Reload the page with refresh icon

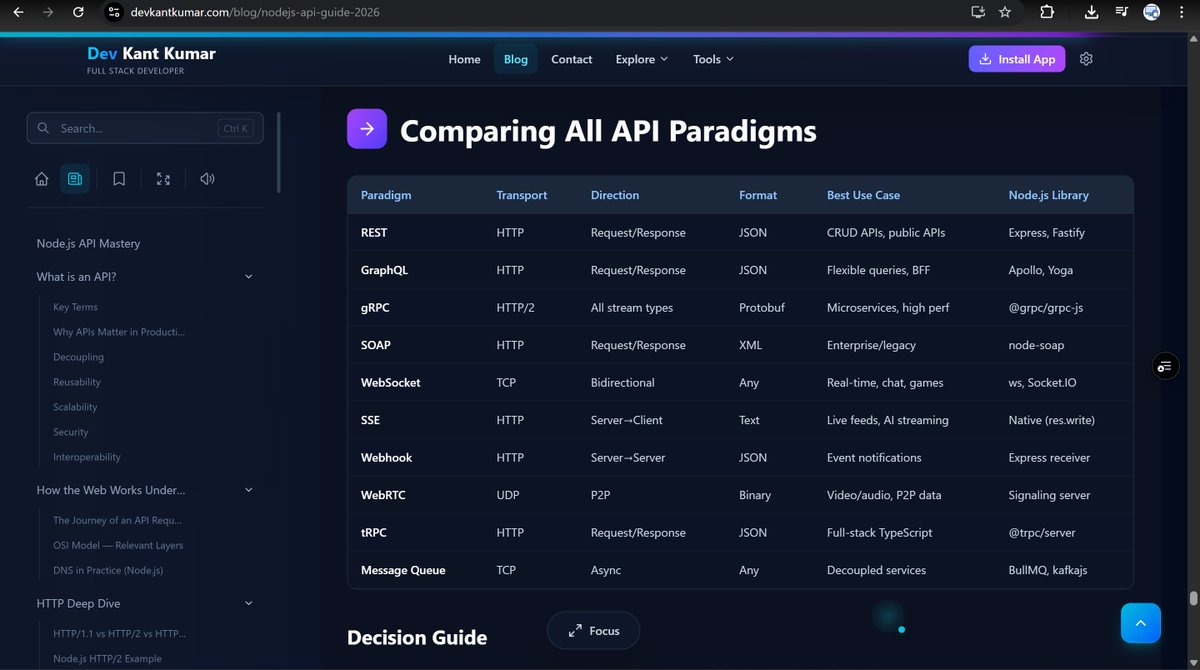coord(78,12)
